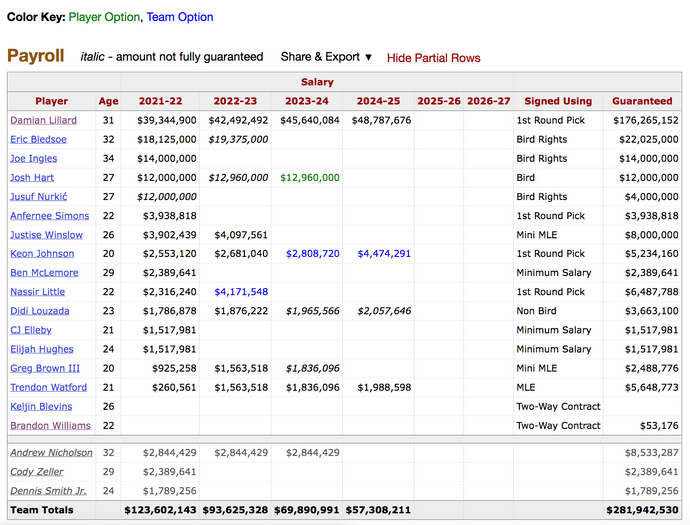The image size is (690, 525).
Task: Sort by 2024-25 salary column
Action: pos(378,101)
